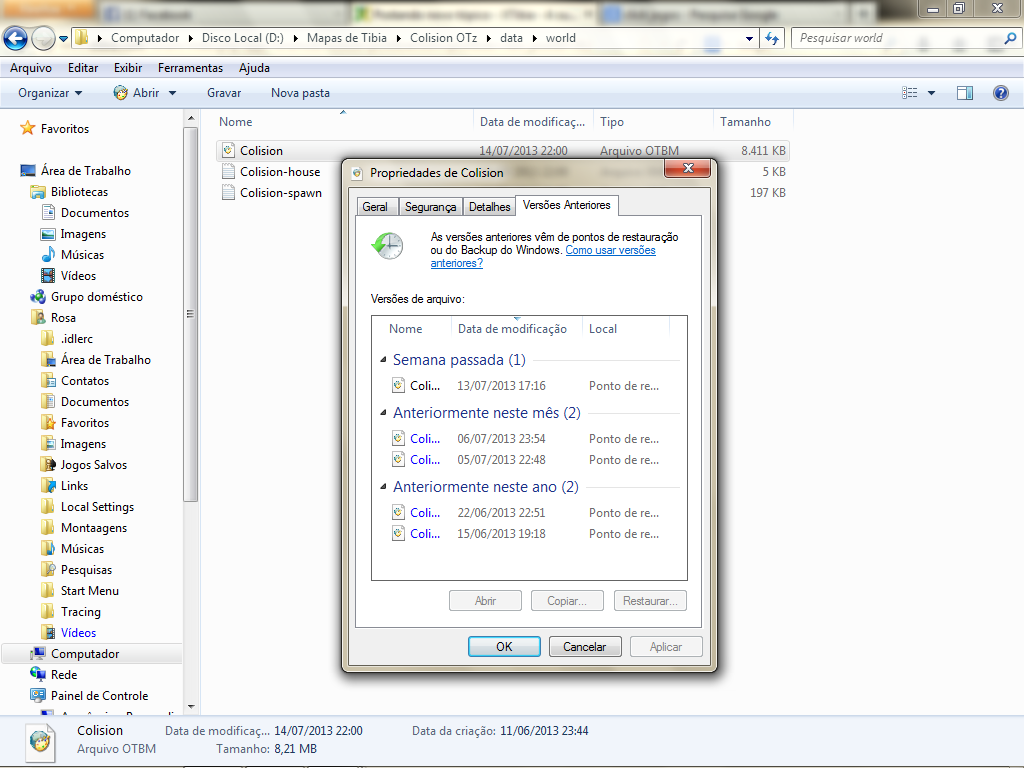
Task: Click the Área de Trabalho desktop icon at top
Action: coord(28,170)
